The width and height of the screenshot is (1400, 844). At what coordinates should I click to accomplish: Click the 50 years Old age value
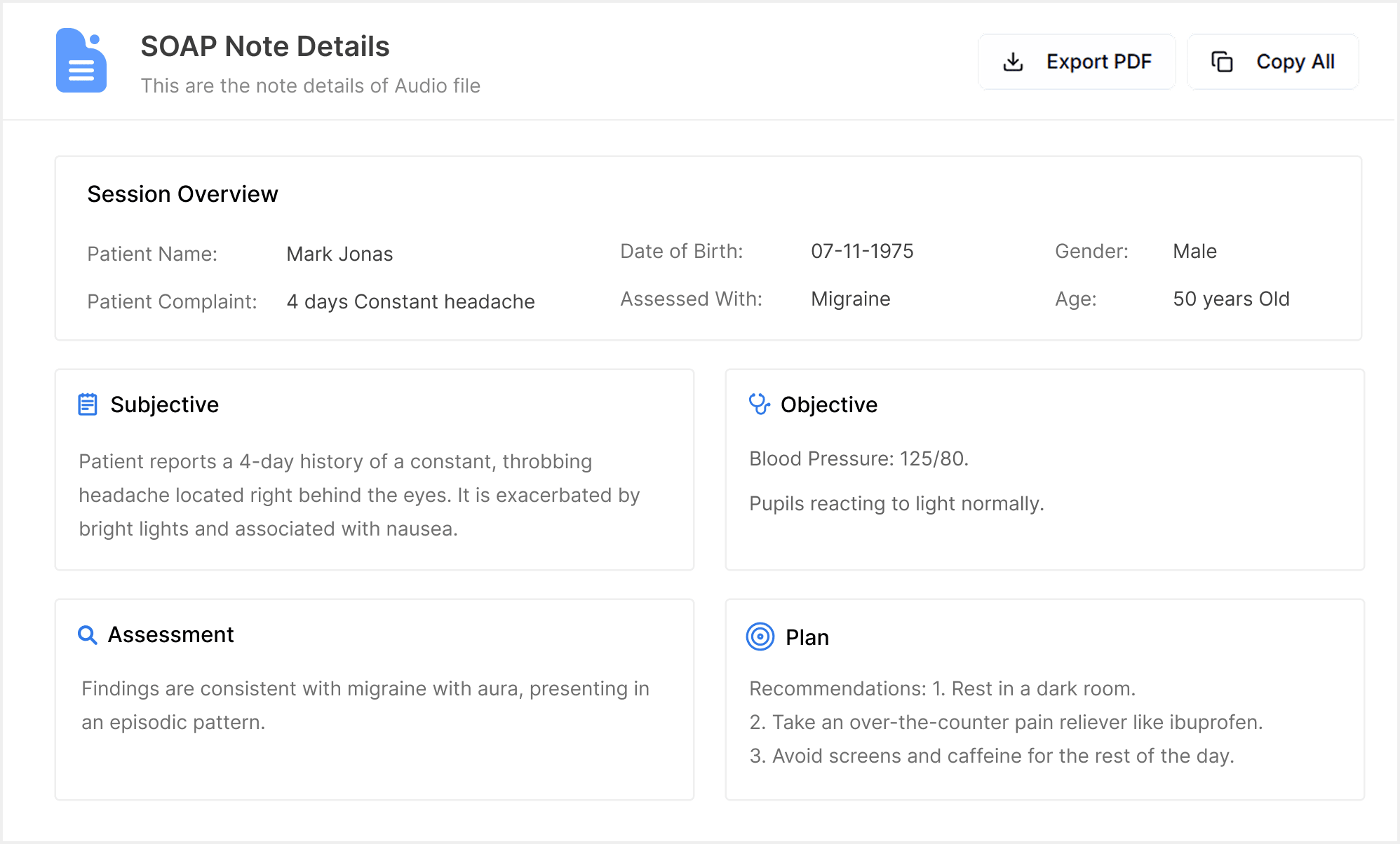1231,299
